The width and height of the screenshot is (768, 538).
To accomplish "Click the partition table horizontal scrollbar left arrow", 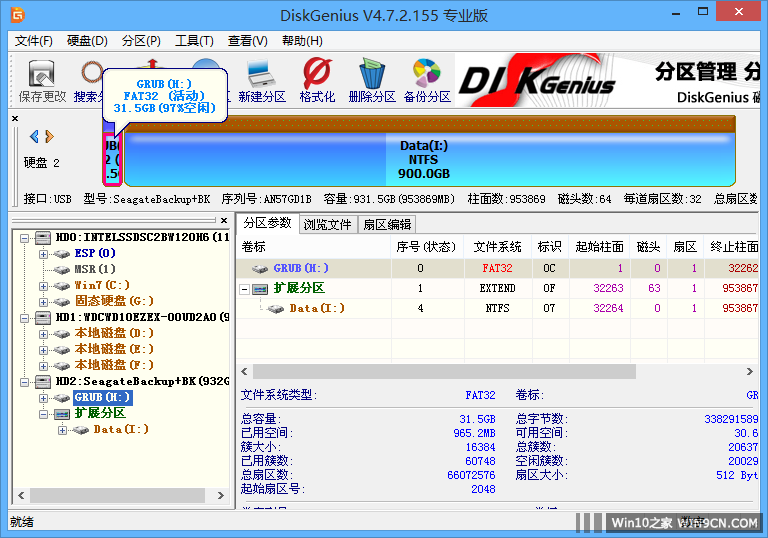I will click(244, 371).
